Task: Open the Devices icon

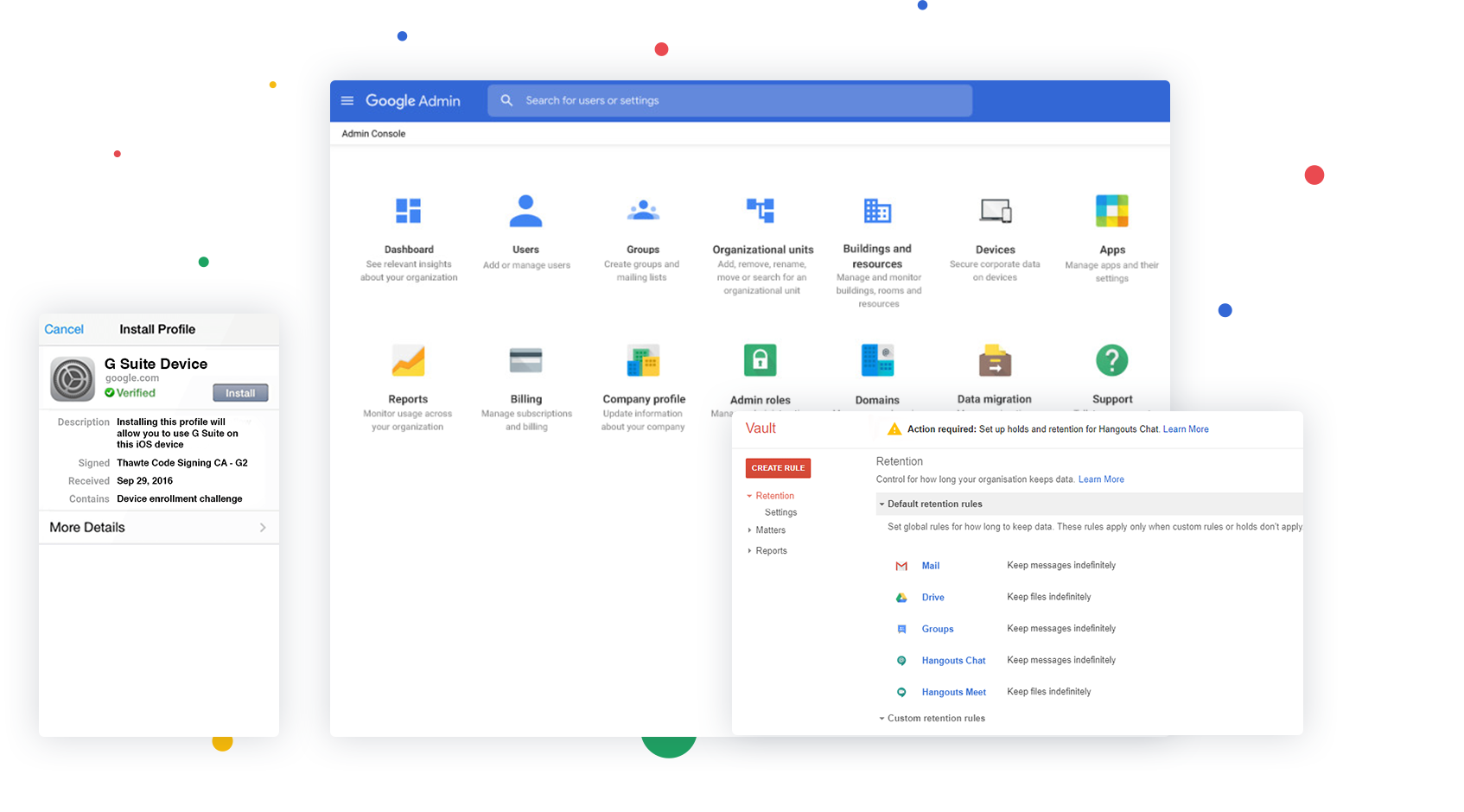Action: 996,211
